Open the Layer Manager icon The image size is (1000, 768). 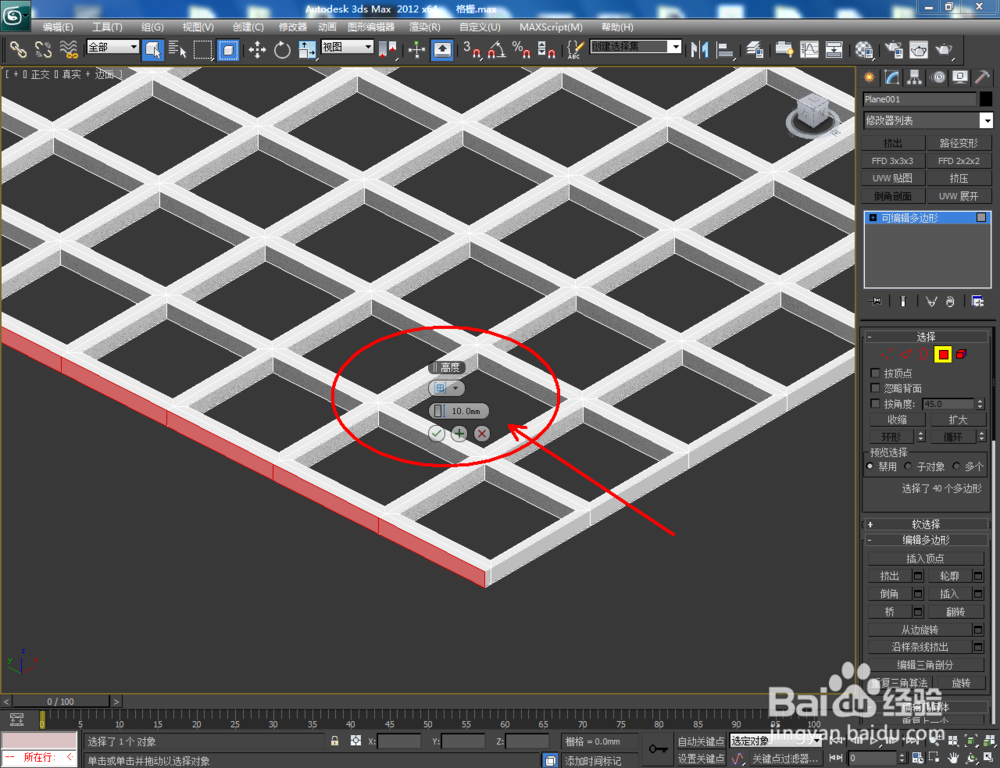[754, 49]
